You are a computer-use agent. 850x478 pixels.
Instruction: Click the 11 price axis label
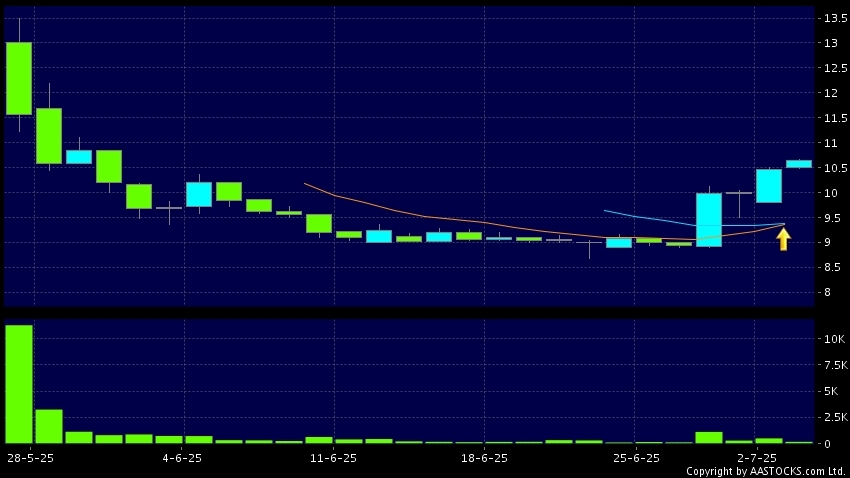[x=830, y=143]
